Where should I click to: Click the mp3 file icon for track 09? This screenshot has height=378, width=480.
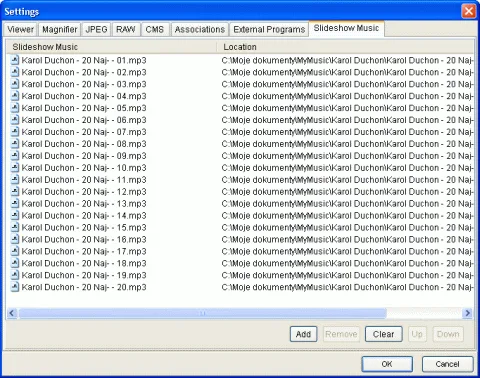pyautogui.click(x=15, y=156)
